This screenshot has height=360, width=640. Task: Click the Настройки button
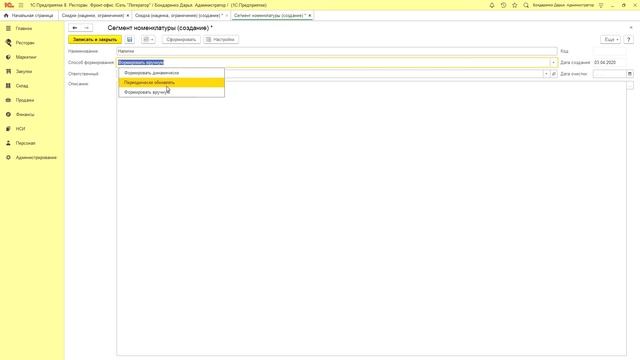(221, 40)
